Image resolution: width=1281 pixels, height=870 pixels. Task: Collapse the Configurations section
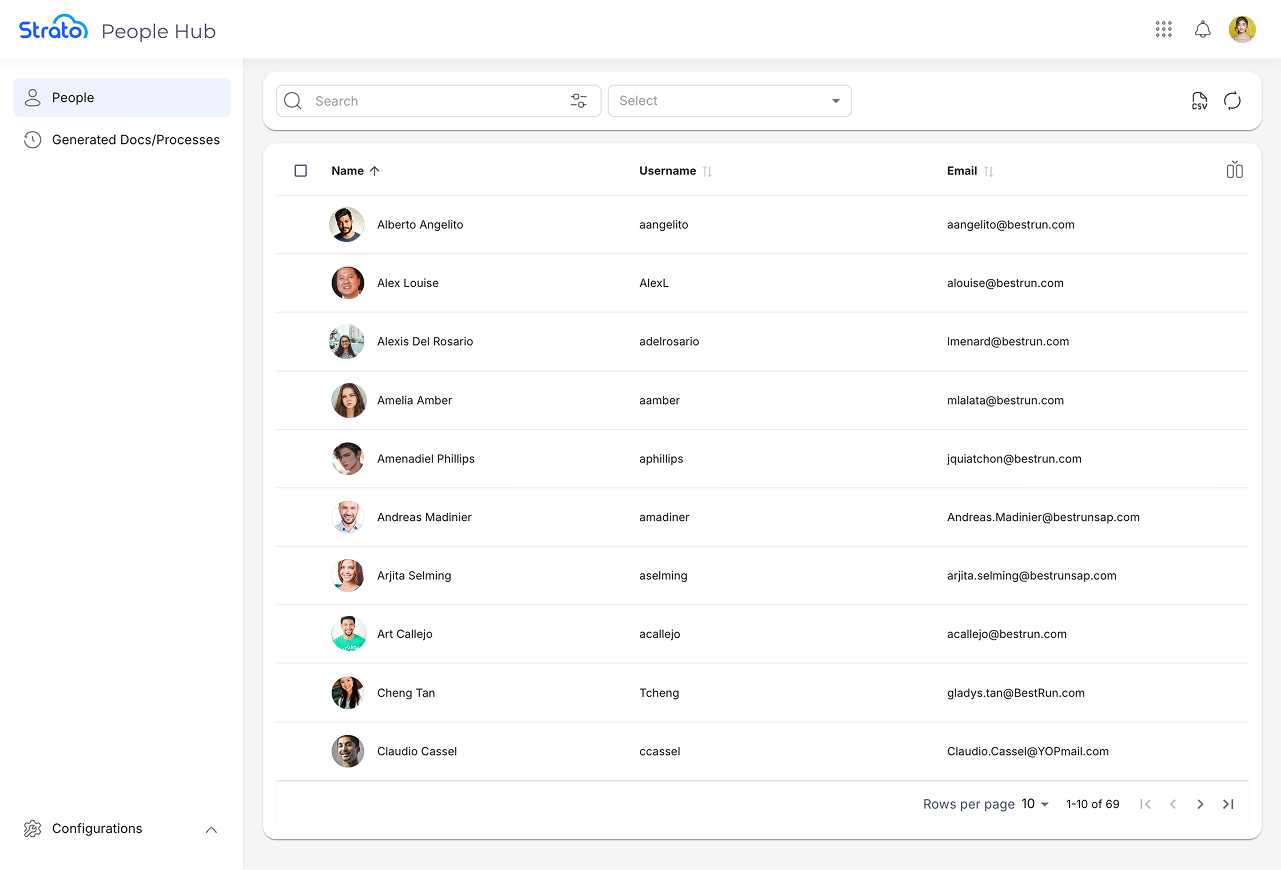coord(211,829)
